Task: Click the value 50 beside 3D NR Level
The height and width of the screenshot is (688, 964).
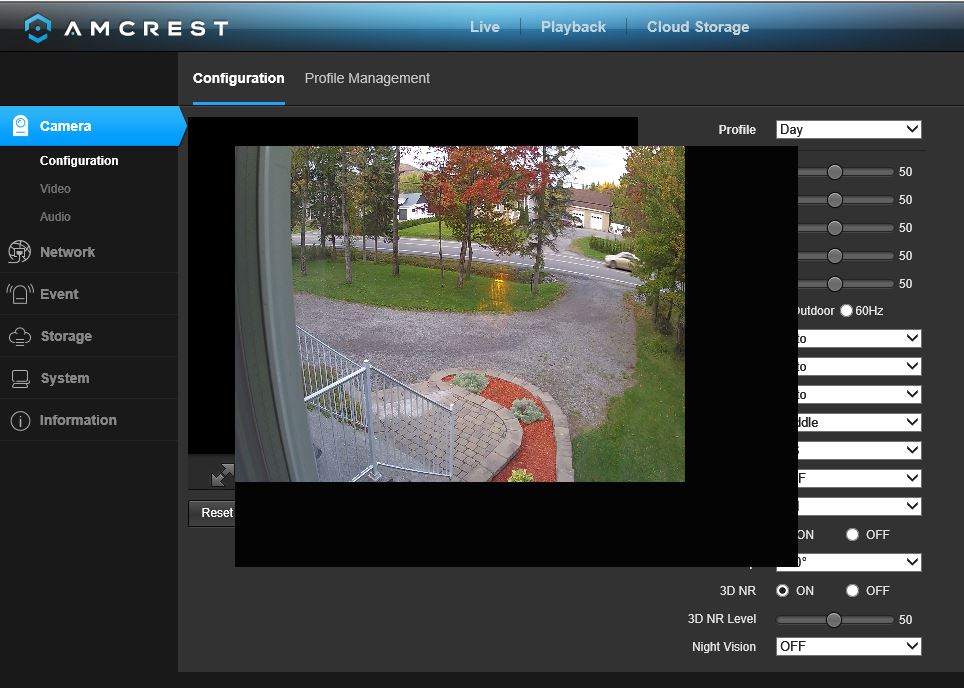Action: tap(906, 620)
